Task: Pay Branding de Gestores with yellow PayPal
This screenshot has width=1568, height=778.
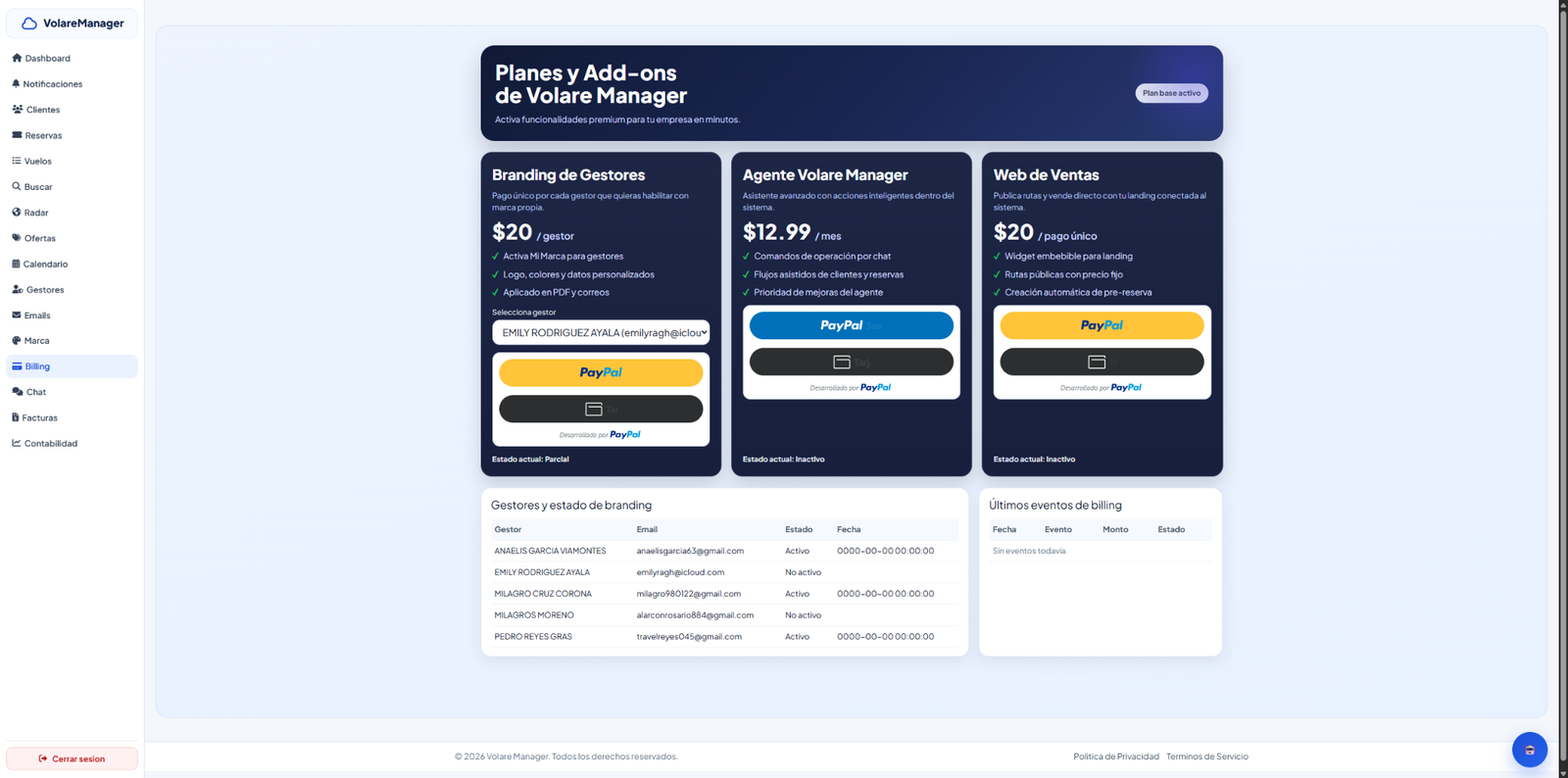Action: pos(601,372)
